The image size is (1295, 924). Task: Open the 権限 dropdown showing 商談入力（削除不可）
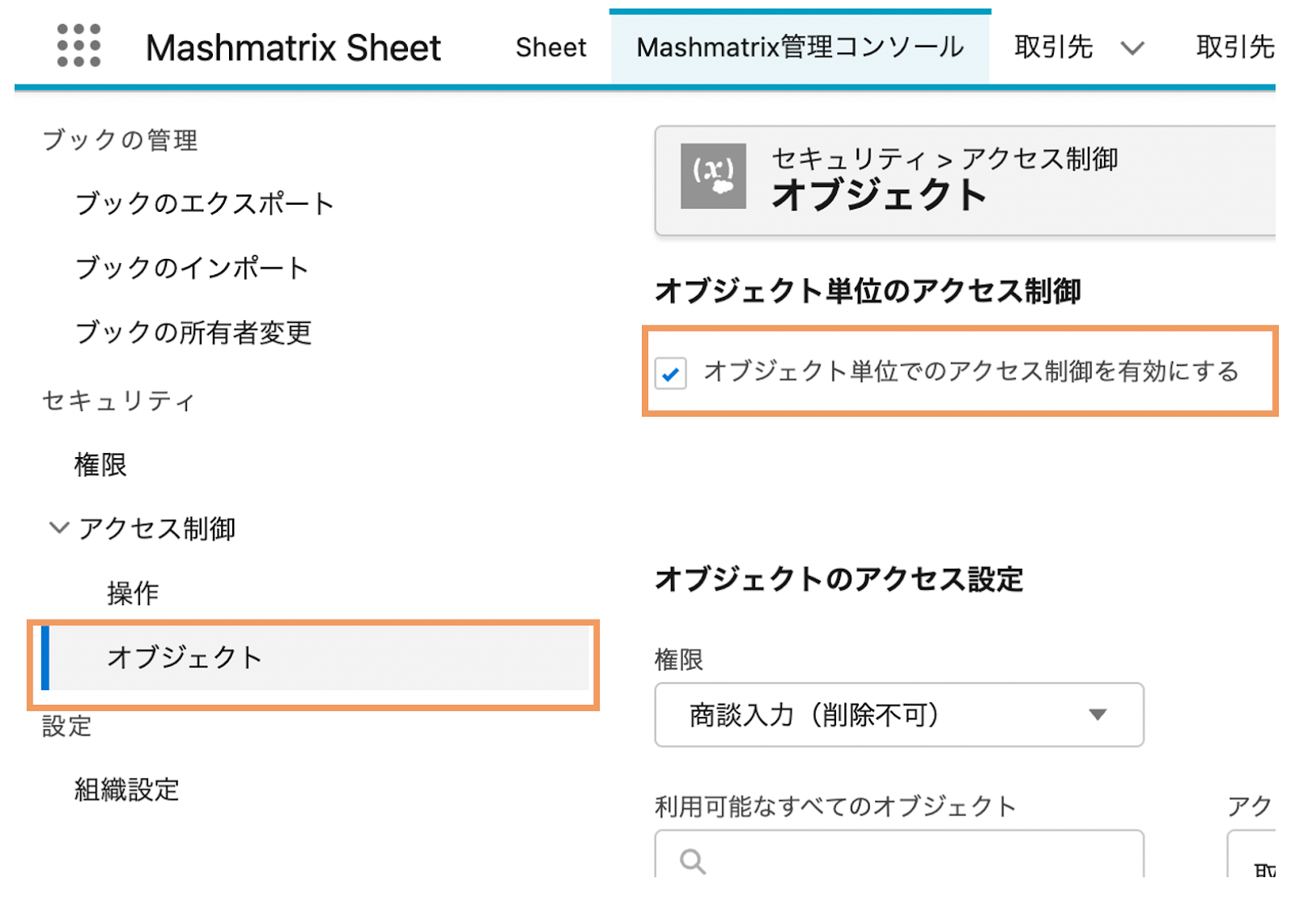pos(899,714)
